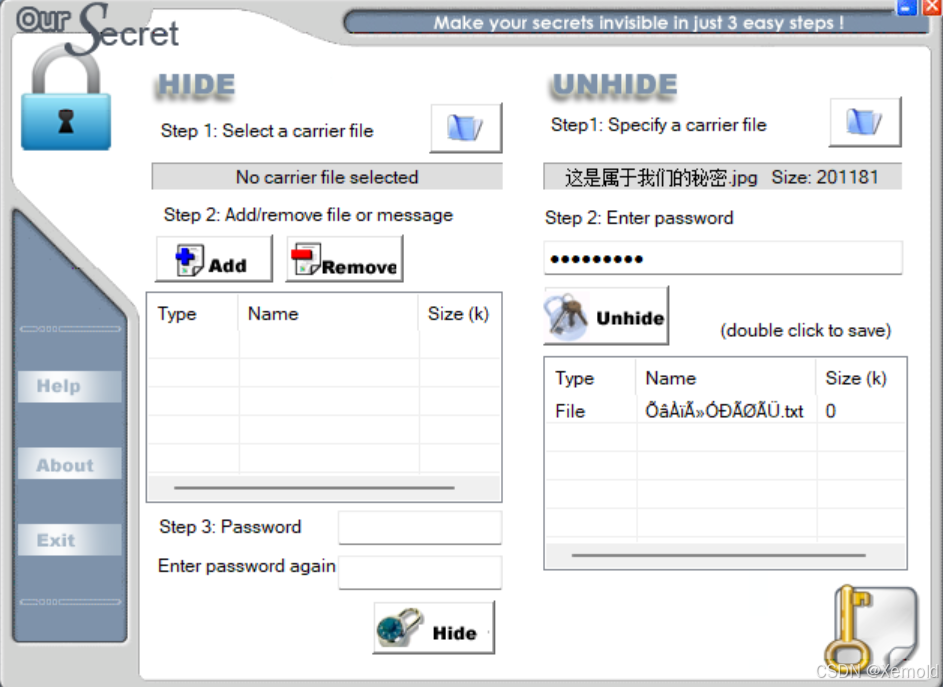The image size is (943, 687).
Task: Open the About sidebar item
Action: (x=70, y=464)
